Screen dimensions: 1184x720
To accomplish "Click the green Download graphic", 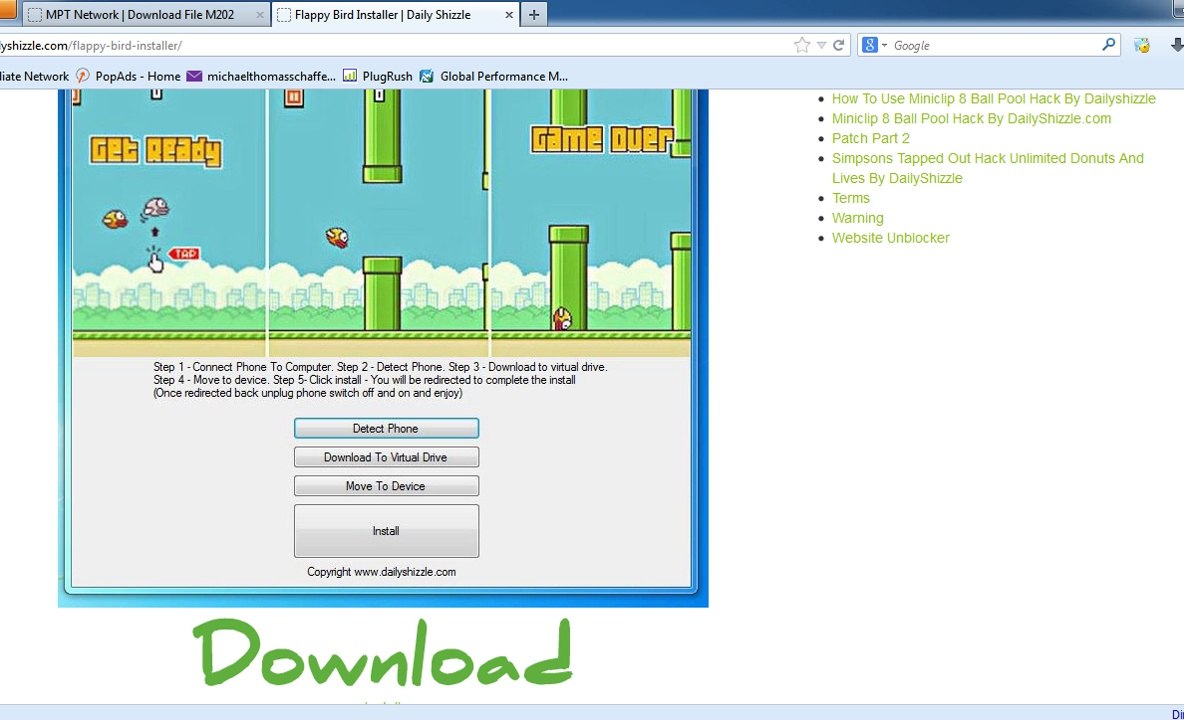I will pyautogui.click(x=383, y=652).
